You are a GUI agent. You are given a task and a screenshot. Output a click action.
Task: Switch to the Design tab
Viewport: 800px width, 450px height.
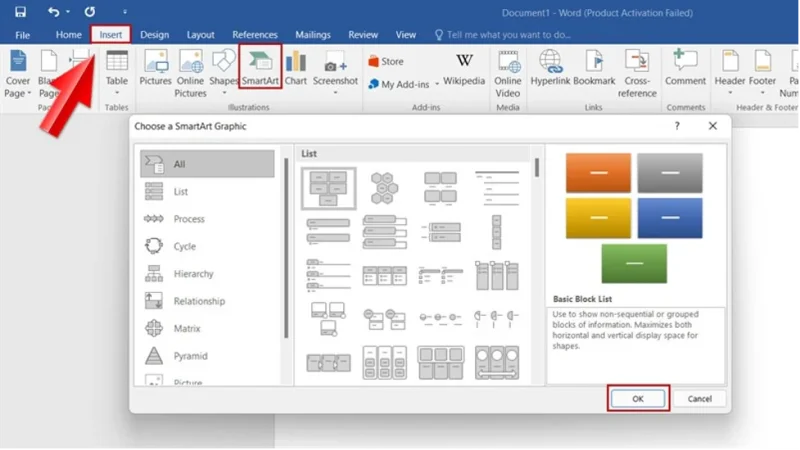(154, 35)
